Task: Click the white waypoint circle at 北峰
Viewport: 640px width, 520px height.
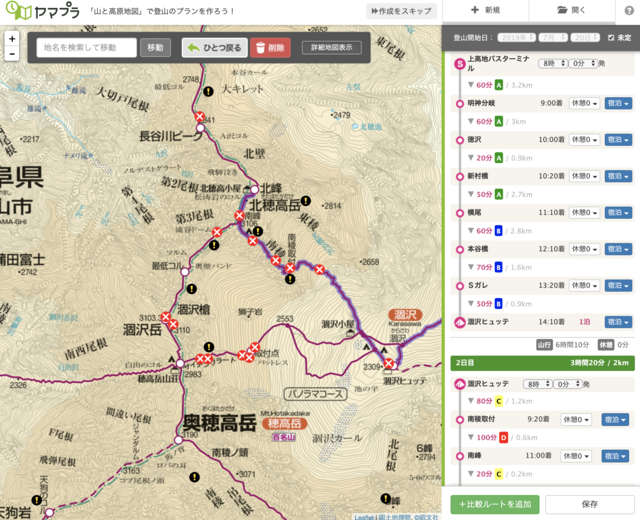Action: click(254, 189)
